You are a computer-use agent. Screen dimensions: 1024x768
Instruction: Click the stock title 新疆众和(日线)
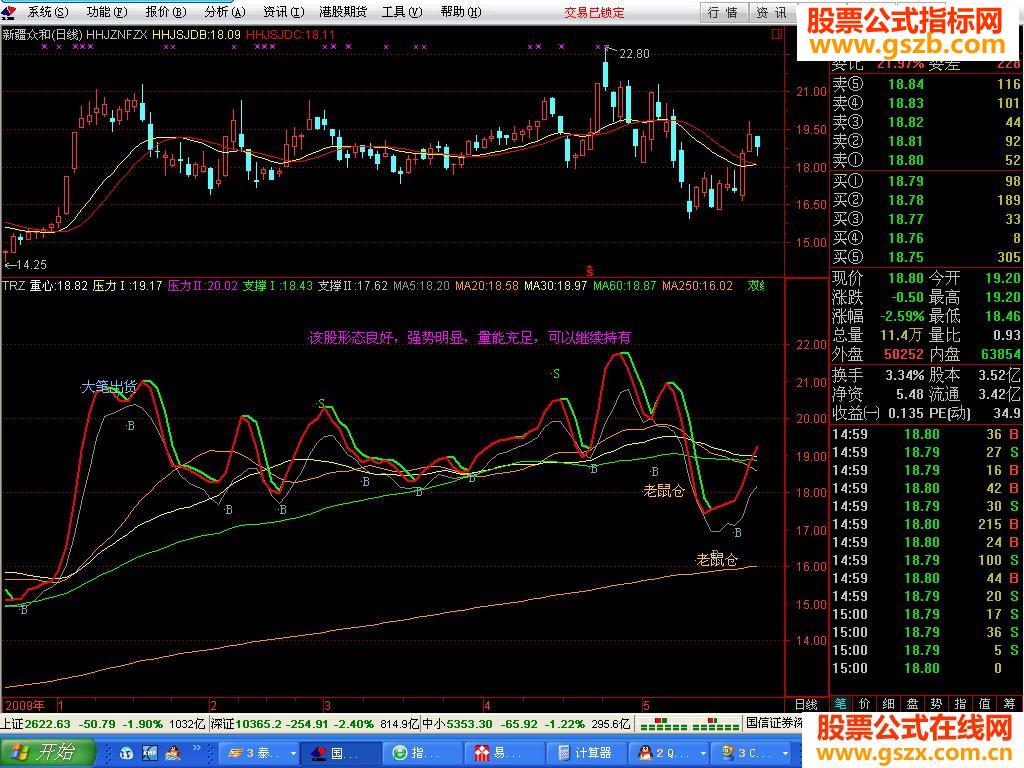pyautogui.click(x=42, y=35)
